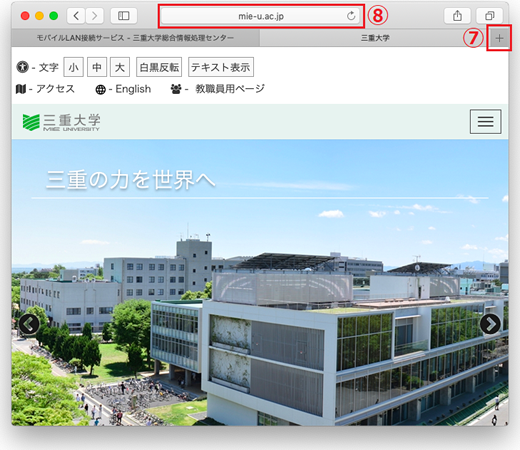Viewport: 520px width, 450px height.
Task: Advance to next slide in the carousel
Action: 490,324
